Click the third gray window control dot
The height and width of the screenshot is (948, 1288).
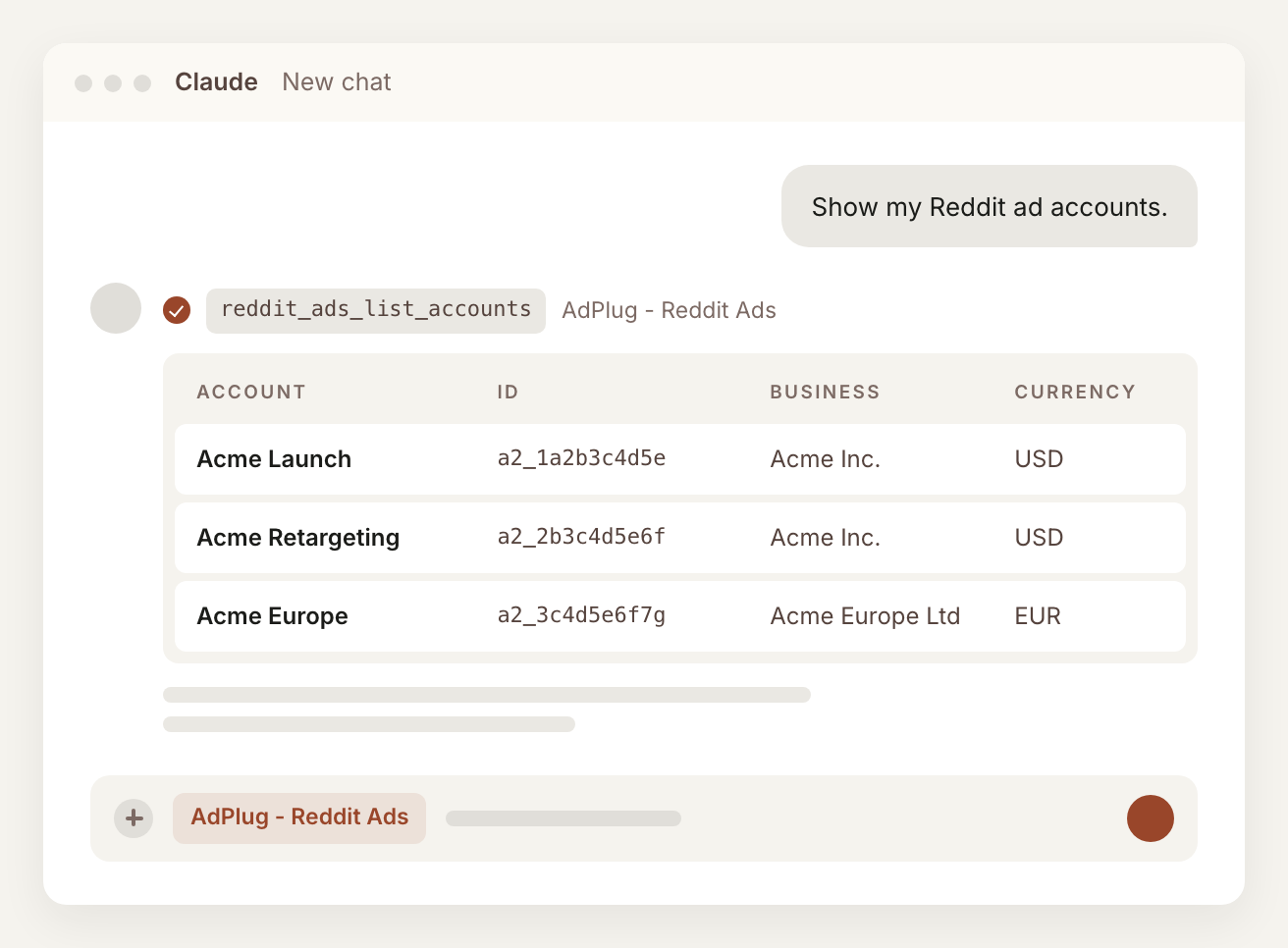coord(142,83)
